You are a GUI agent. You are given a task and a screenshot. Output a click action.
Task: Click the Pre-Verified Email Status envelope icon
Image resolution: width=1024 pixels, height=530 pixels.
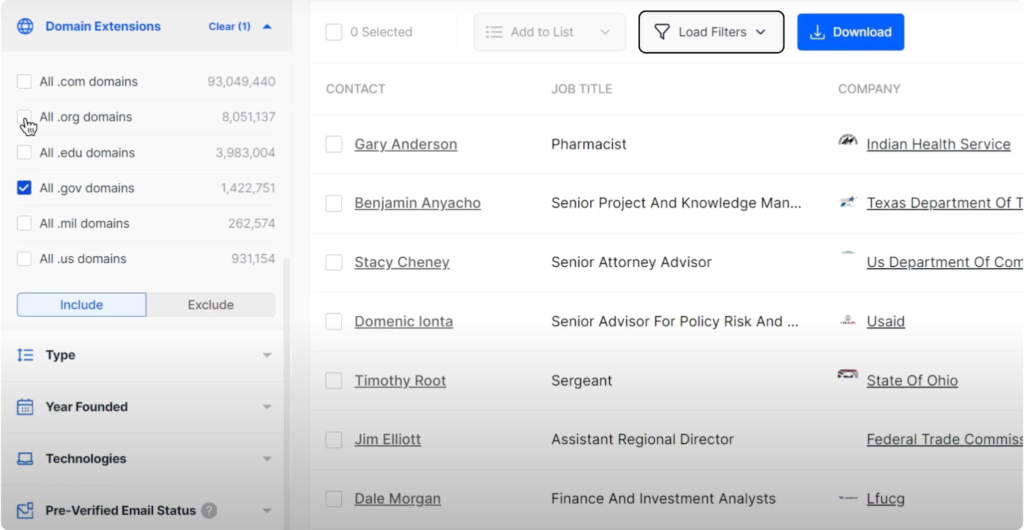pos(26,510)
